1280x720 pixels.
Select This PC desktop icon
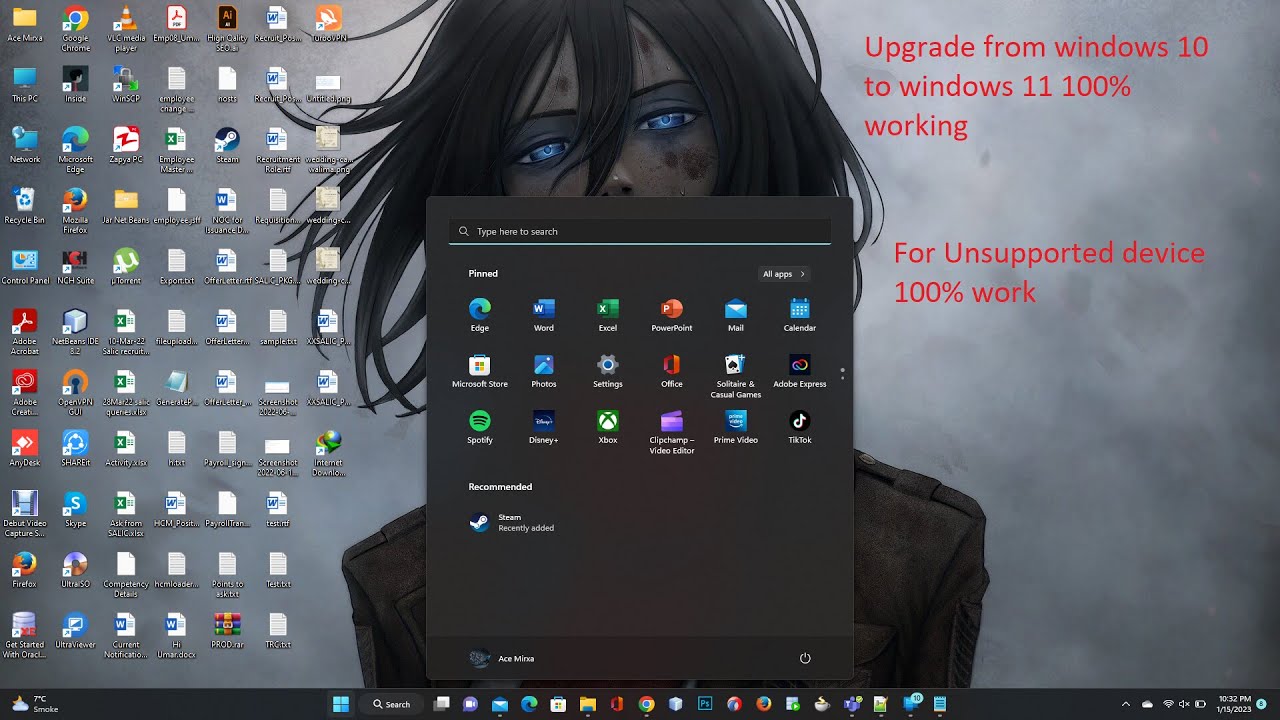point(25,85)
